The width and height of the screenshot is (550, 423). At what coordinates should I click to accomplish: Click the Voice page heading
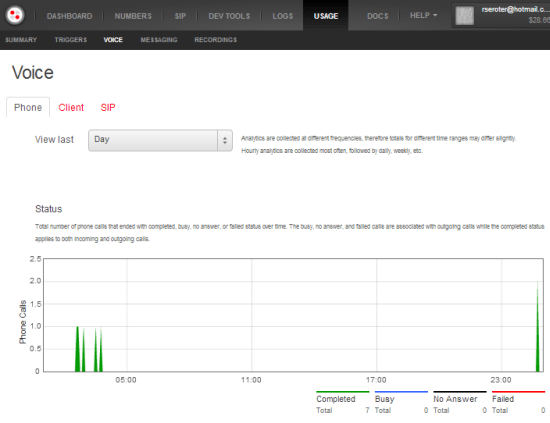pyautogui.click(x=33, y=73)
